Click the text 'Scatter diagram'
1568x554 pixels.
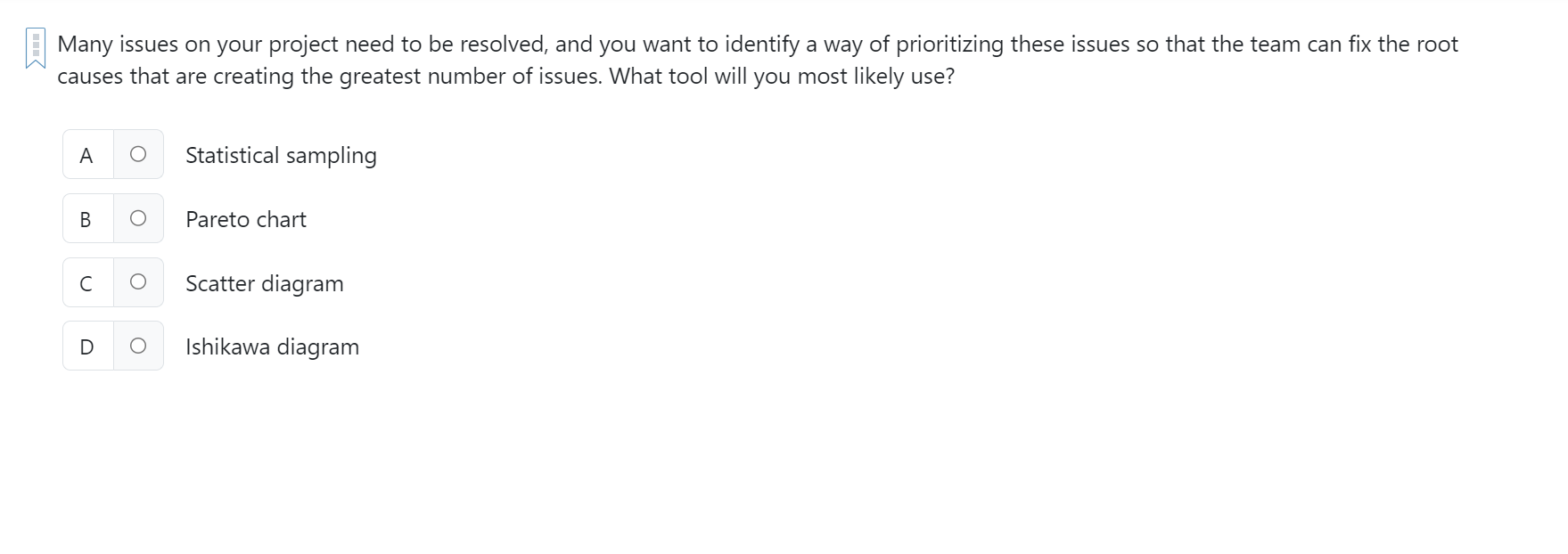click(264, 282)
